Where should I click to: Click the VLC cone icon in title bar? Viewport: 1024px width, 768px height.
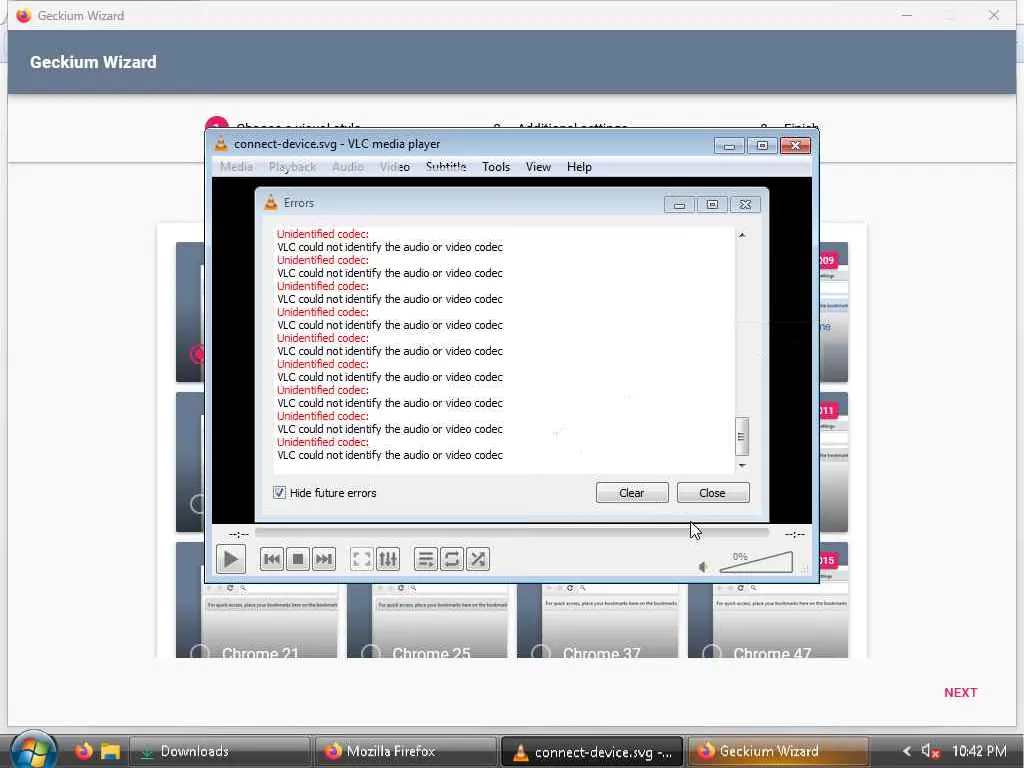[x=221, y=144]
